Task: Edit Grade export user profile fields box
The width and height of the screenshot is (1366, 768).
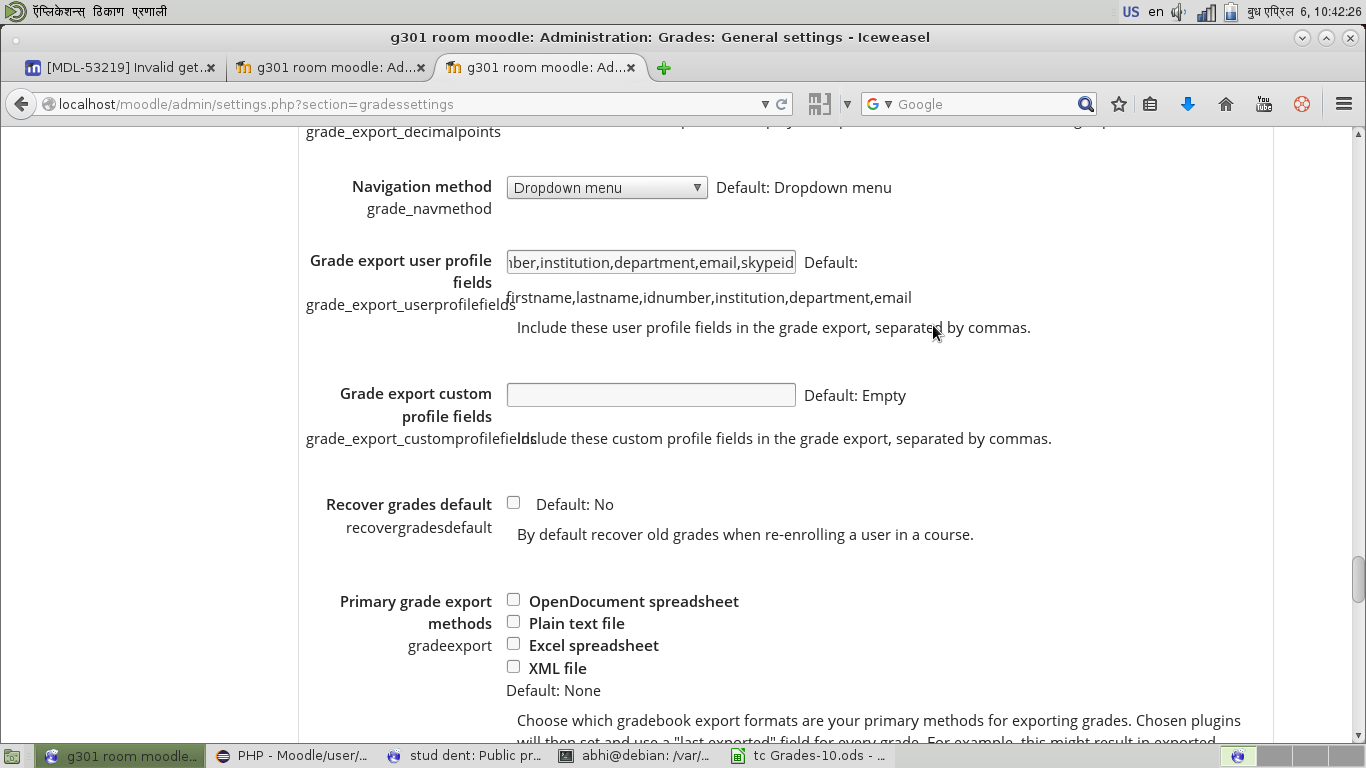Action: [x=651, y=262]
